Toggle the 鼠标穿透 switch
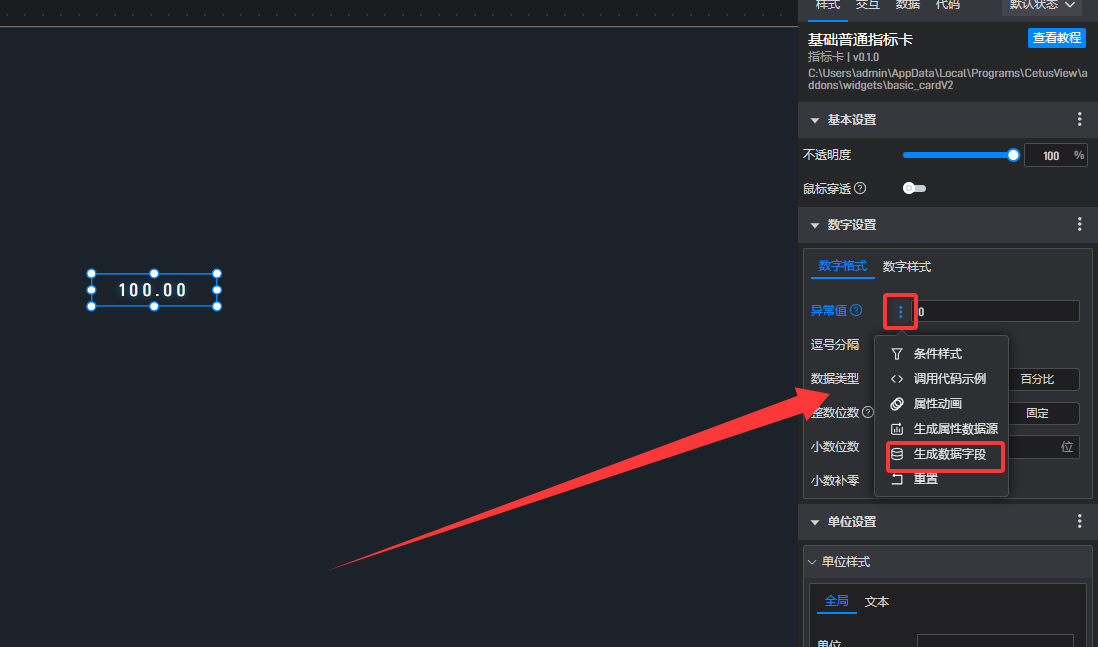1098x647 pixels. pyautogui.click(x=914, y=188)
